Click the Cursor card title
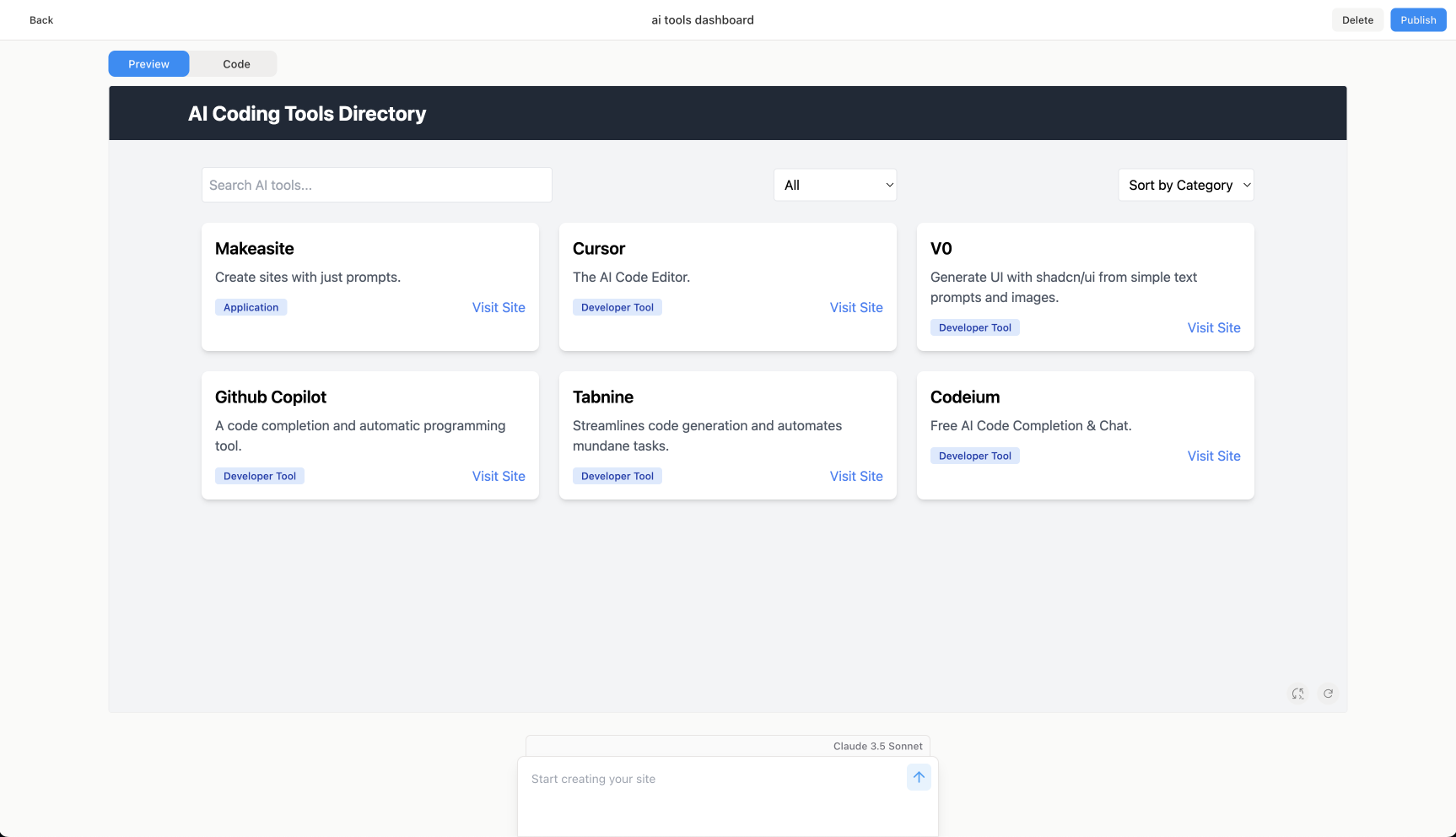The image size is (1456, 837). pyautogui.click(x=599, y=249)
